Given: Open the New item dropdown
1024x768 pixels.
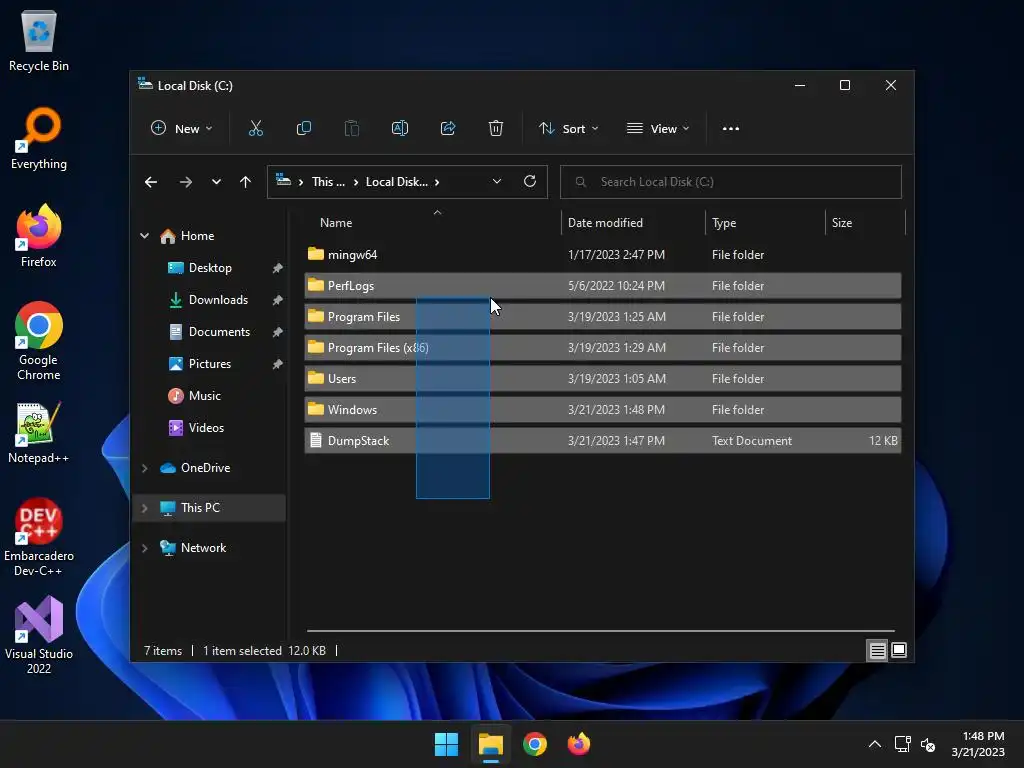Looking at the screenshot, I should pyautogui.click(x=182, y=129).
